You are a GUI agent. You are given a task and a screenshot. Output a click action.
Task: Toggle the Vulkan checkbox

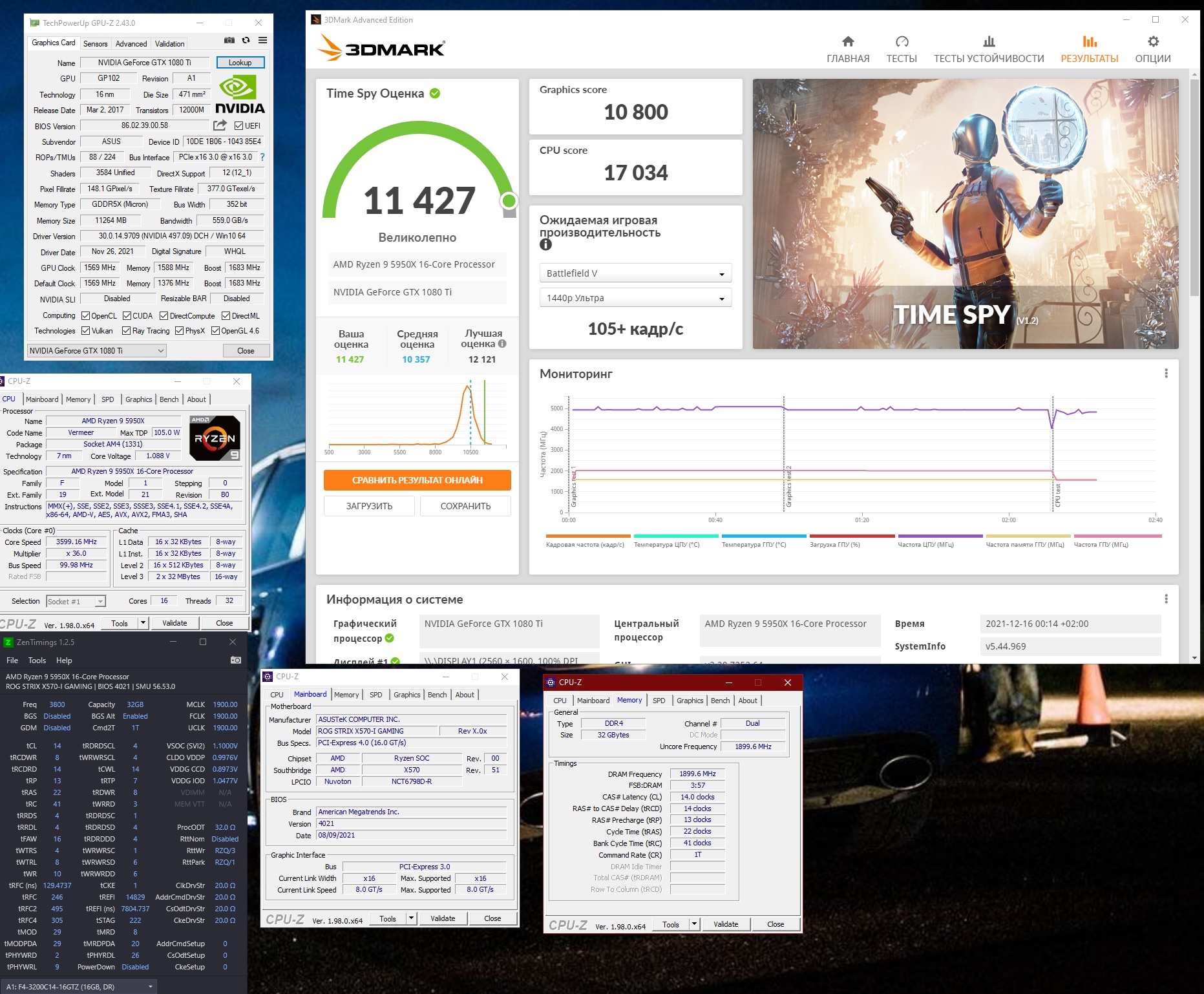(86, 331)
